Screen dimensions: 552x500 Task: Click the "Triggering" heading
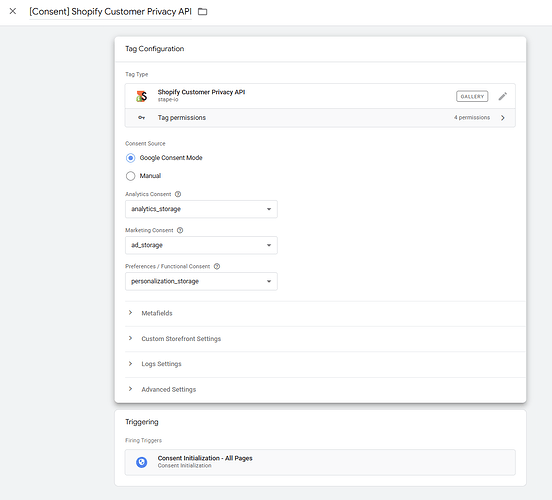tap(142, 422)
